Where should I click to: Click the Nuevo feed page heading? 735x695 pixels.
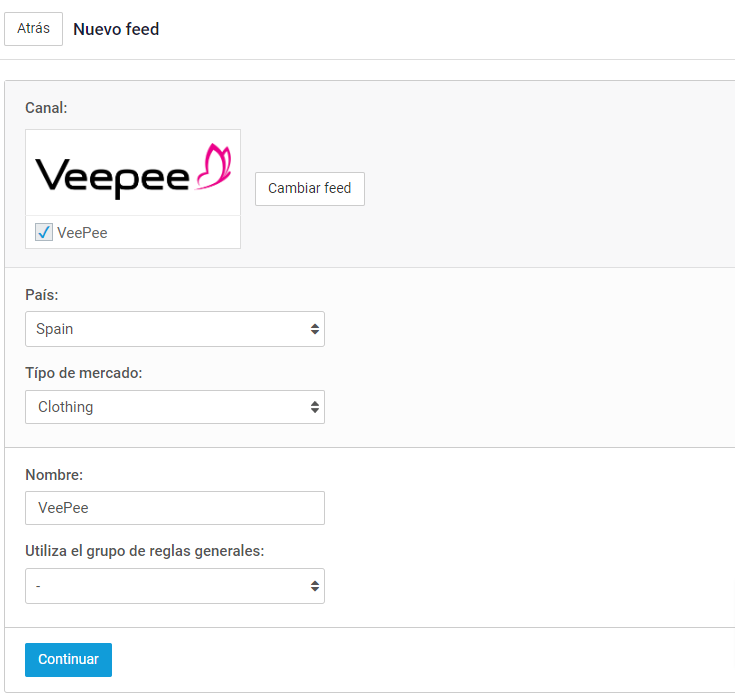(116, 29)
